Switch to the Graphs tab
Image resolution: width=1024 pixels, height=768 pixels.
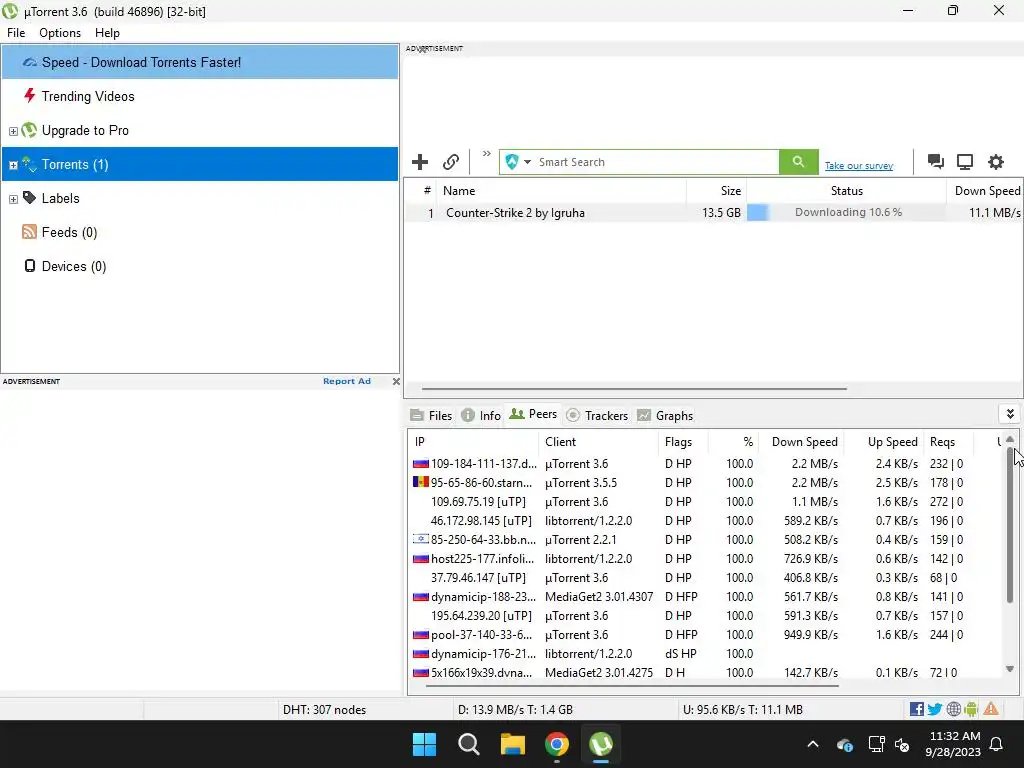click(665, 415)
